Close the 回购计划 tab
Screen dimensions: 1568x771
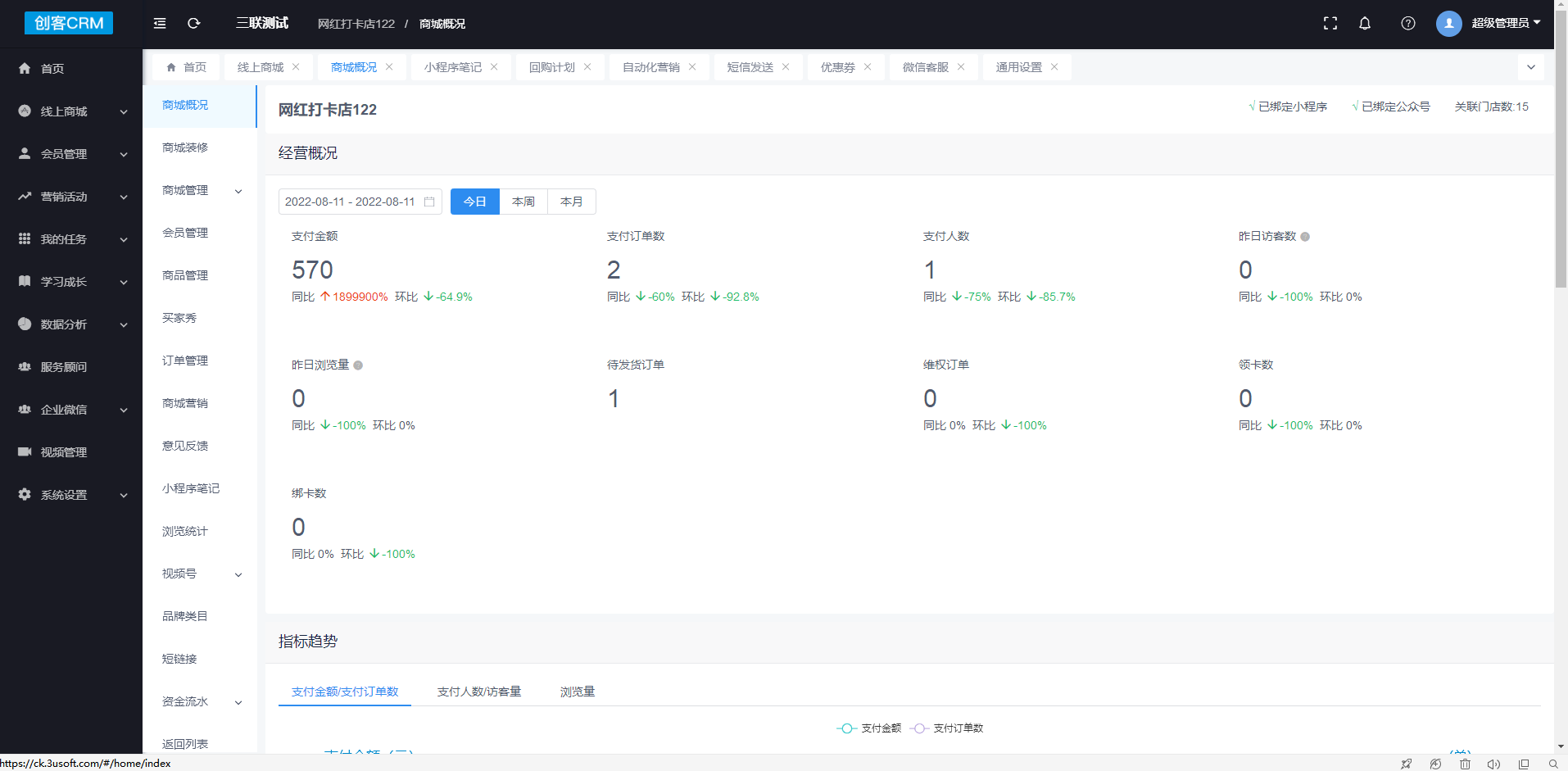click(x=587, y=67)
